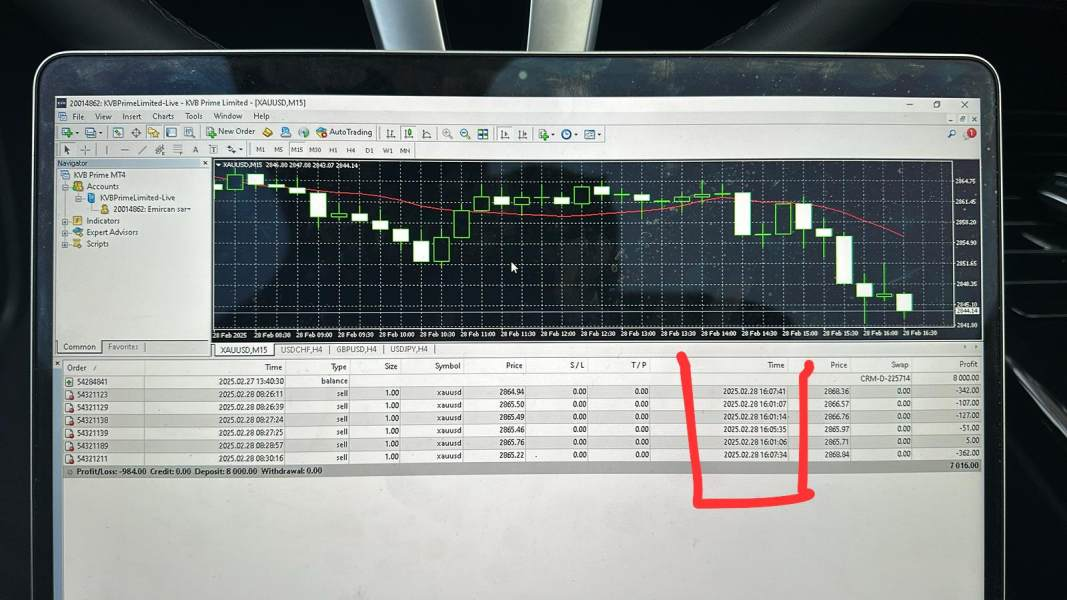Open the Favorites tab in Navigator
Viewport: 1067px width, 600px height.
(123, 347)
